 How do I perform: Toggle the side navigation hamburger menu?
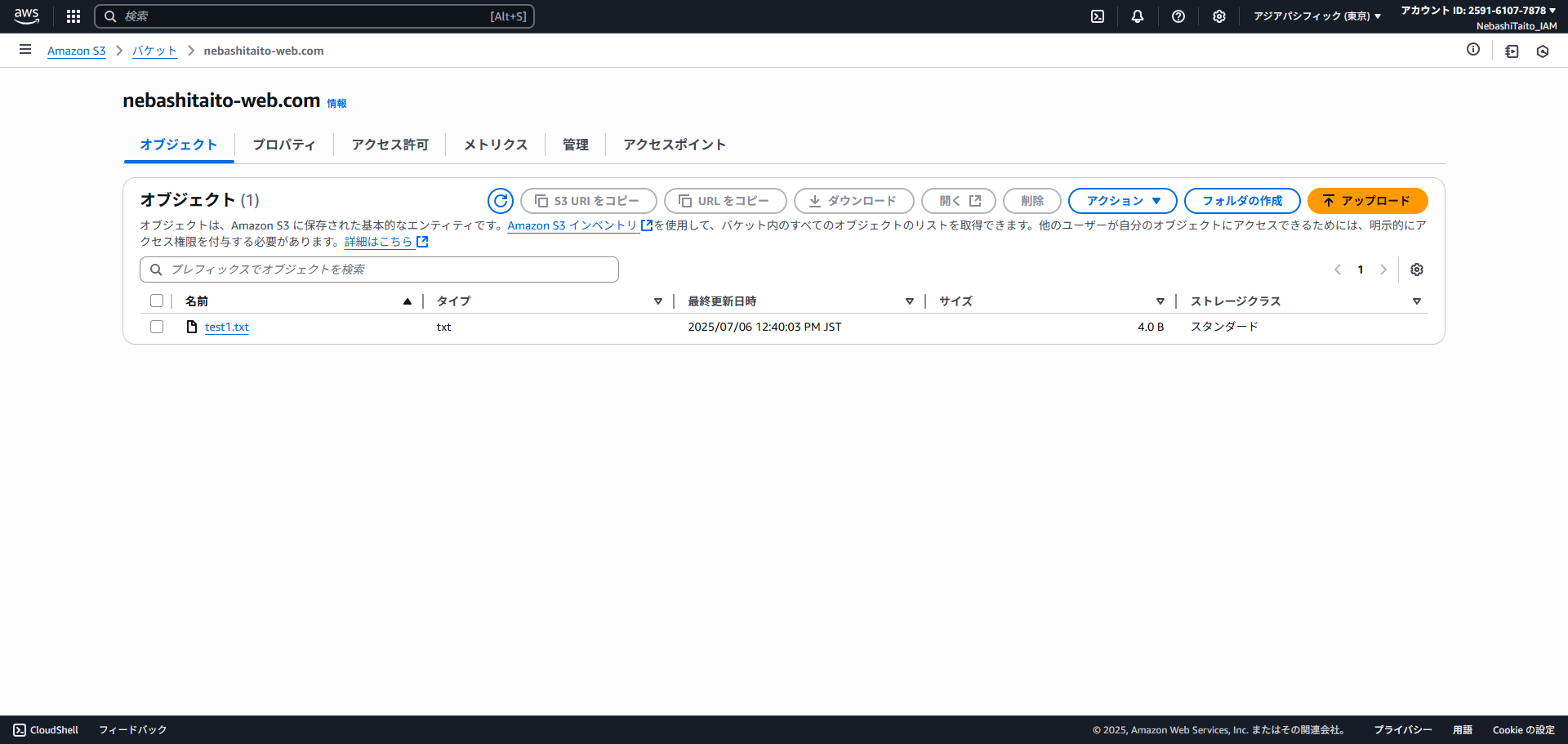(25, 50)
